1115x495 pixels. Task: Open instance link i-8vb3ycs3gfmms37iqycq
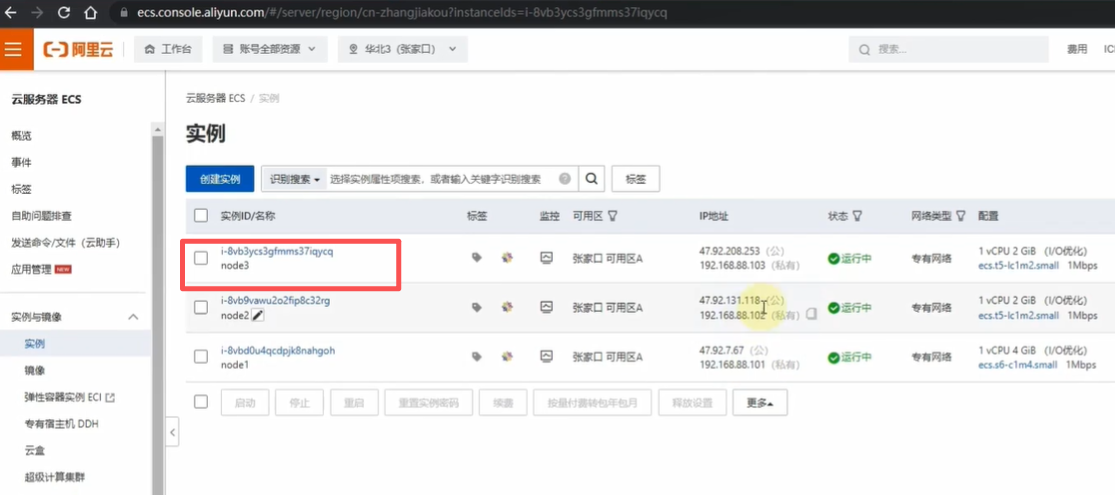pos(277,251)
